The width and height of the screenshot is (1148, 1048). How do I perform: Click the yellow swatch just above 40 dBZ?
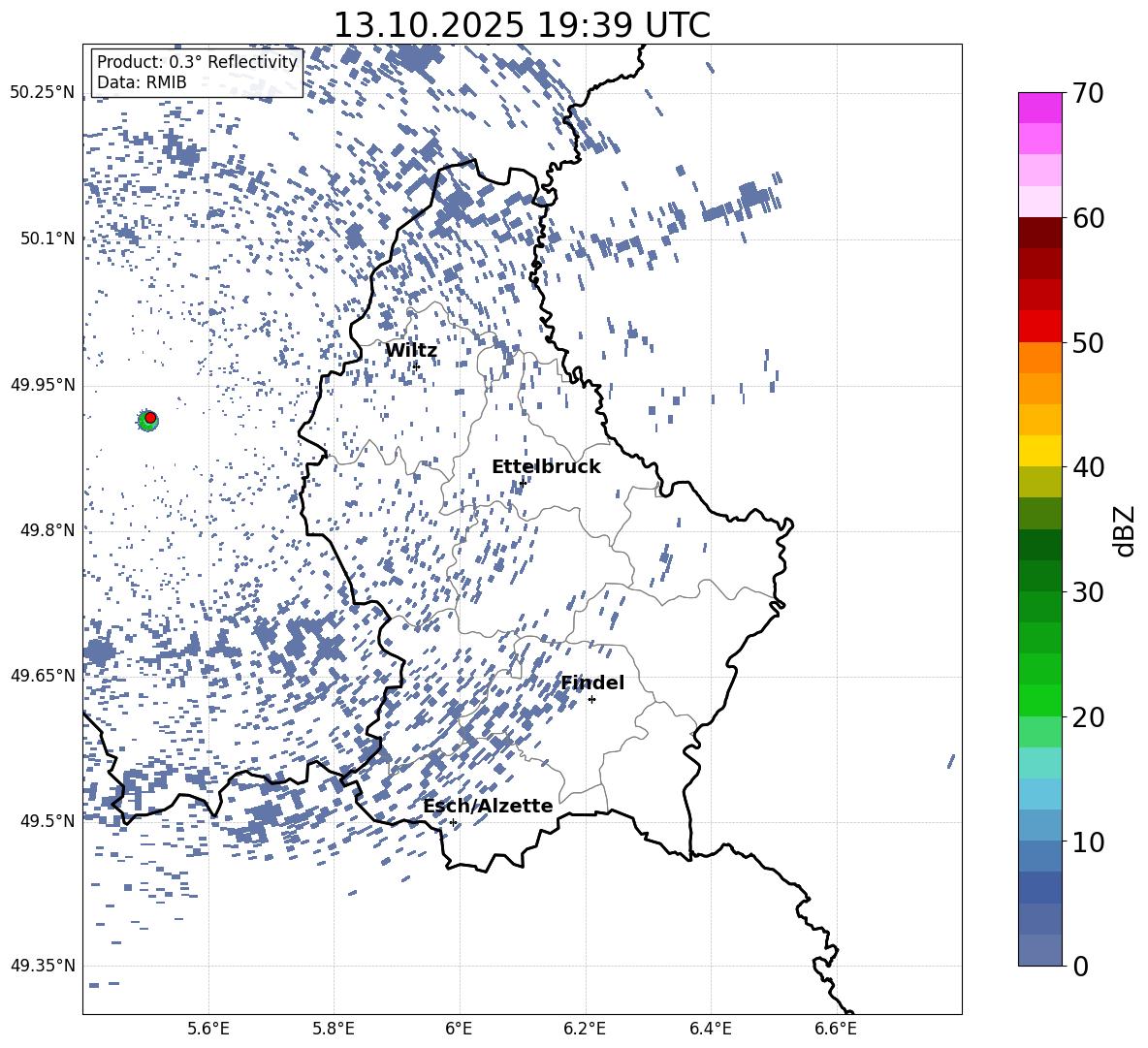(1040, 451)
